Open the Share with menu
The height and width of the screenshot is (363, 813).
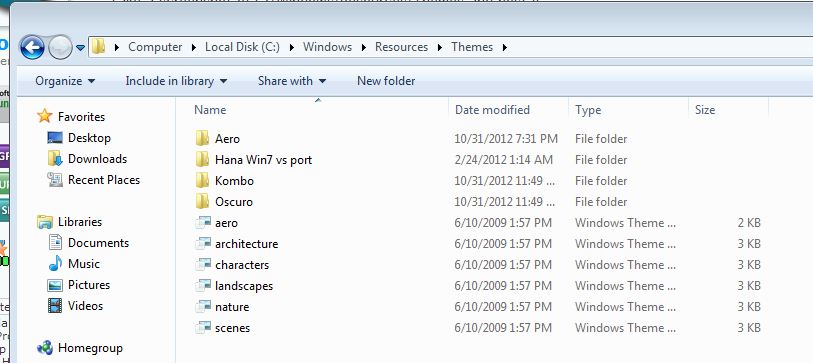tap(292, 81)
